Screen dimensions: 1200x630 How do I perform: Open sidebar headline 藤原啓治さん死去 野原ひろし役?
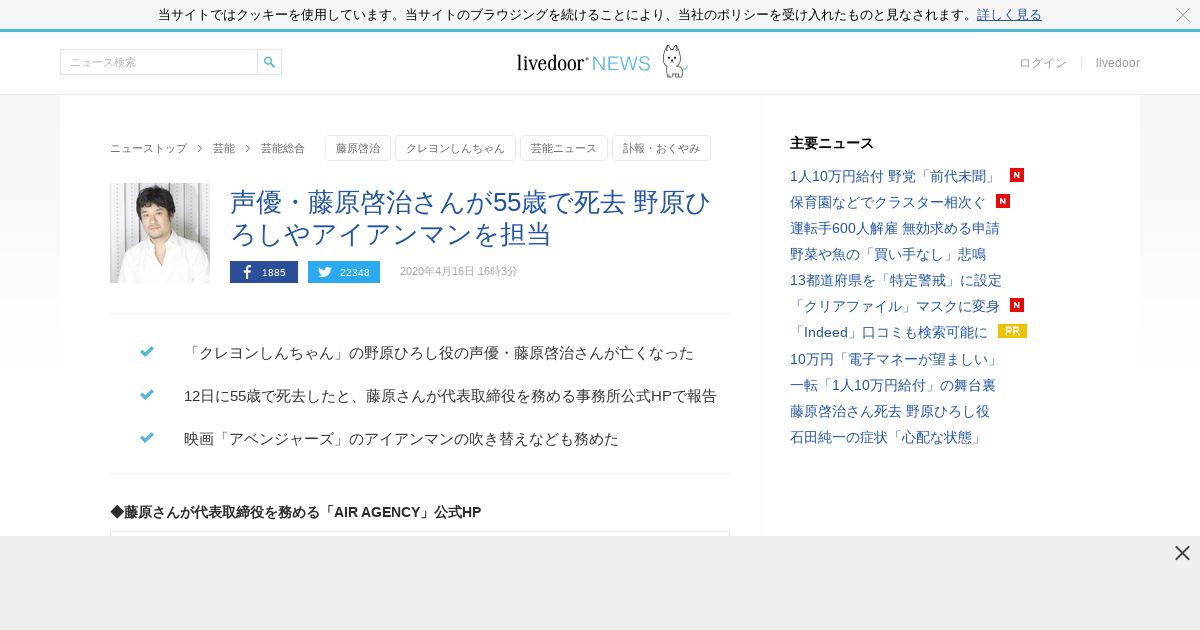890,411
